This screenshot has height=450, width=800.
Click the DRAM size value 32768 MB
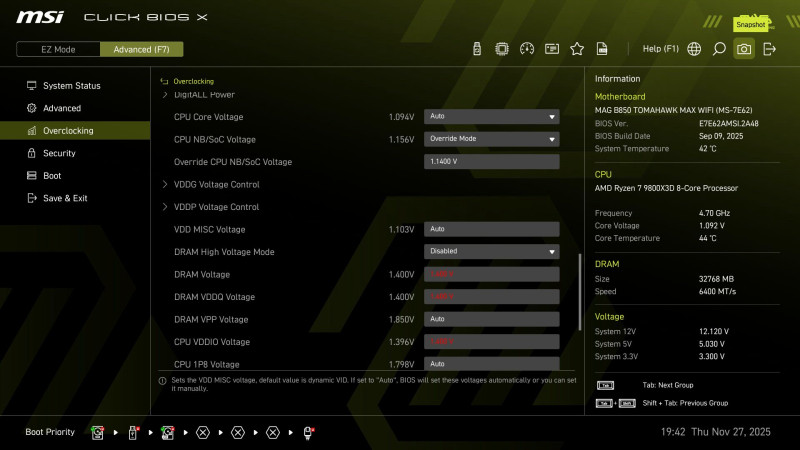pos(716,279)
